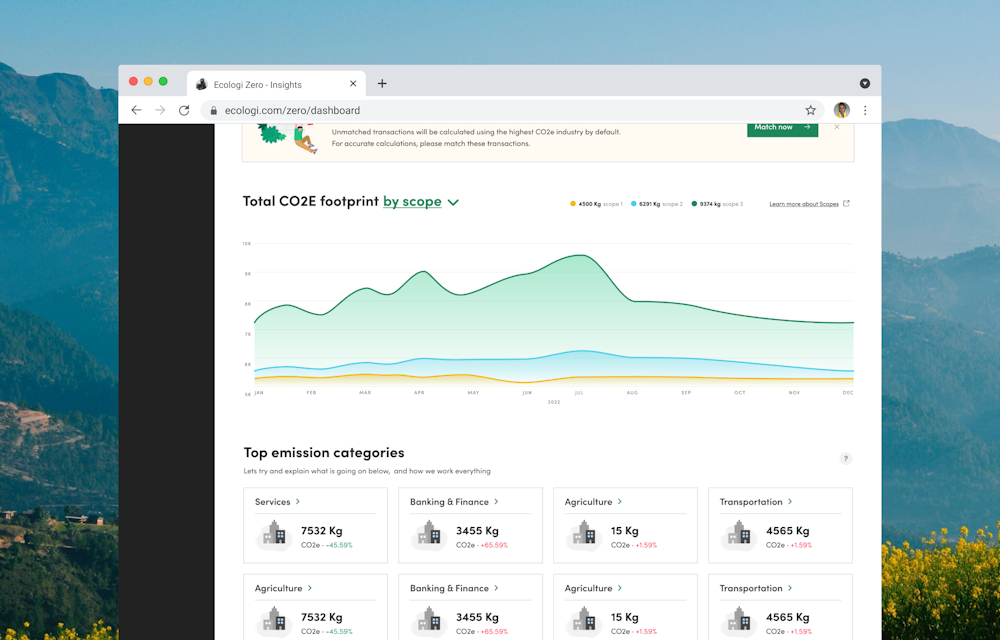Bookmark this page using the star icon

811,110
